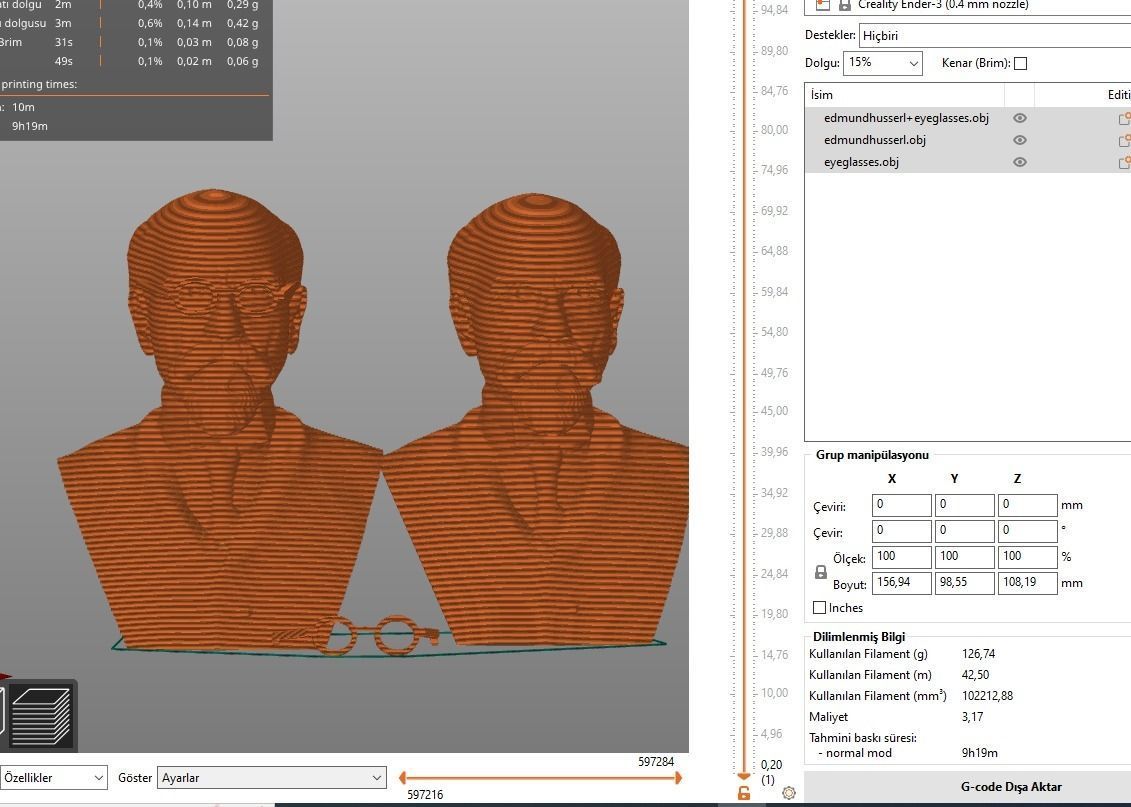1131x807 pixels.
Task: Open the Dolgu 15% infill dropdown
Action: [883, 63]
